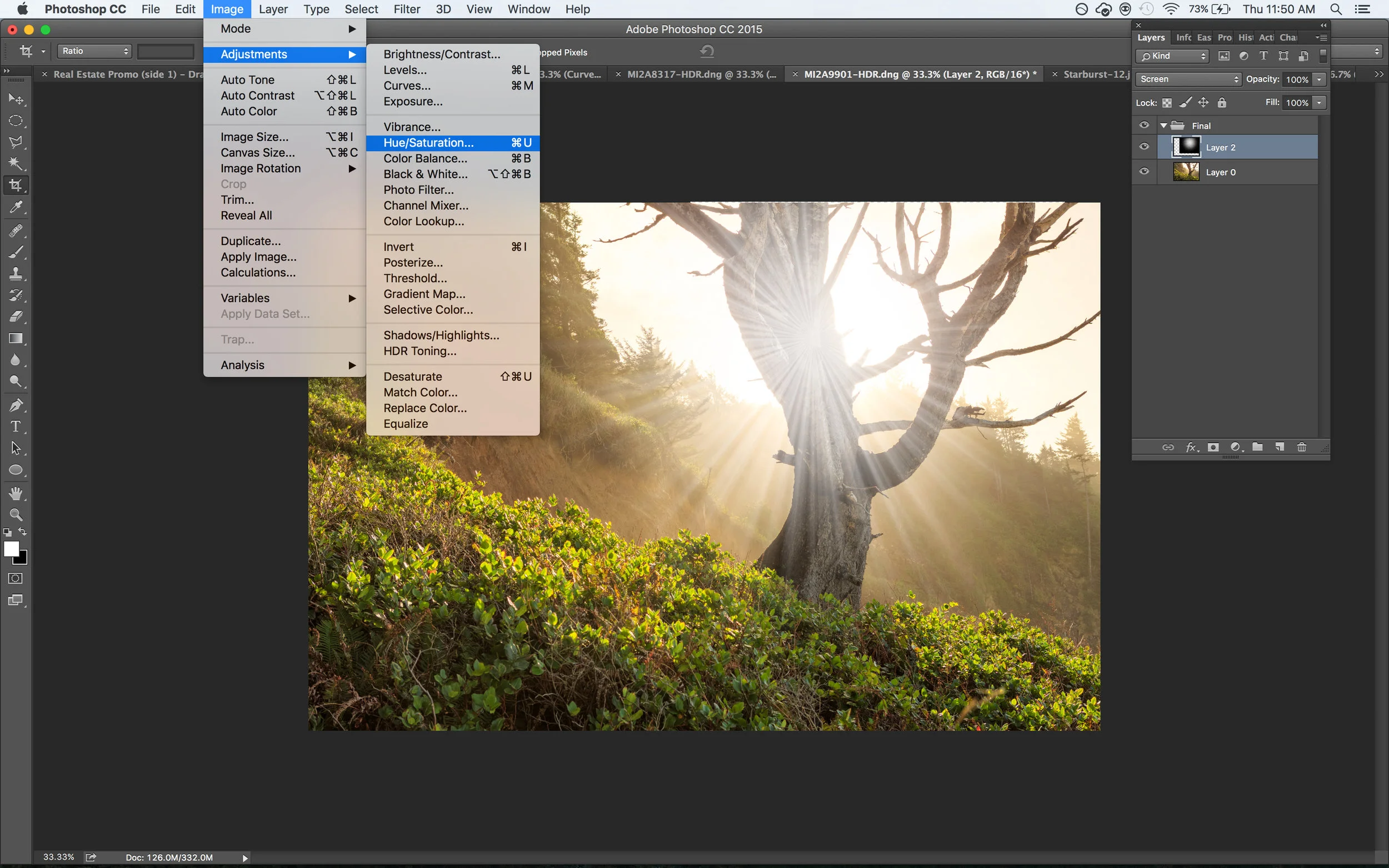Switch to MI2A8317-HDR.dng tab
This screenshot has width=1389, height=868.
coord(701,74)
